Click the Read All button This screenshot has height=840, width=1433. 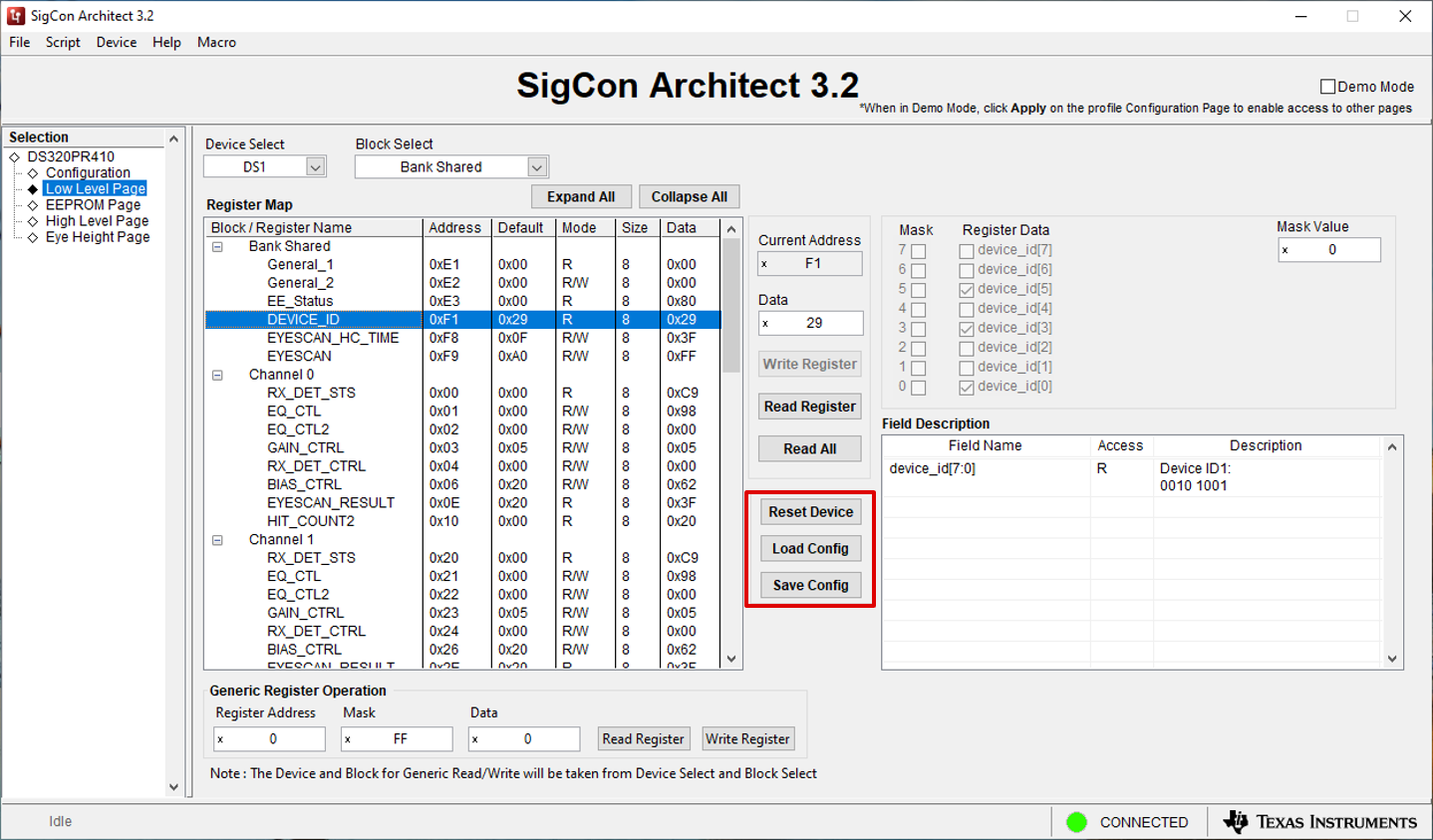[x=810, y=449]
